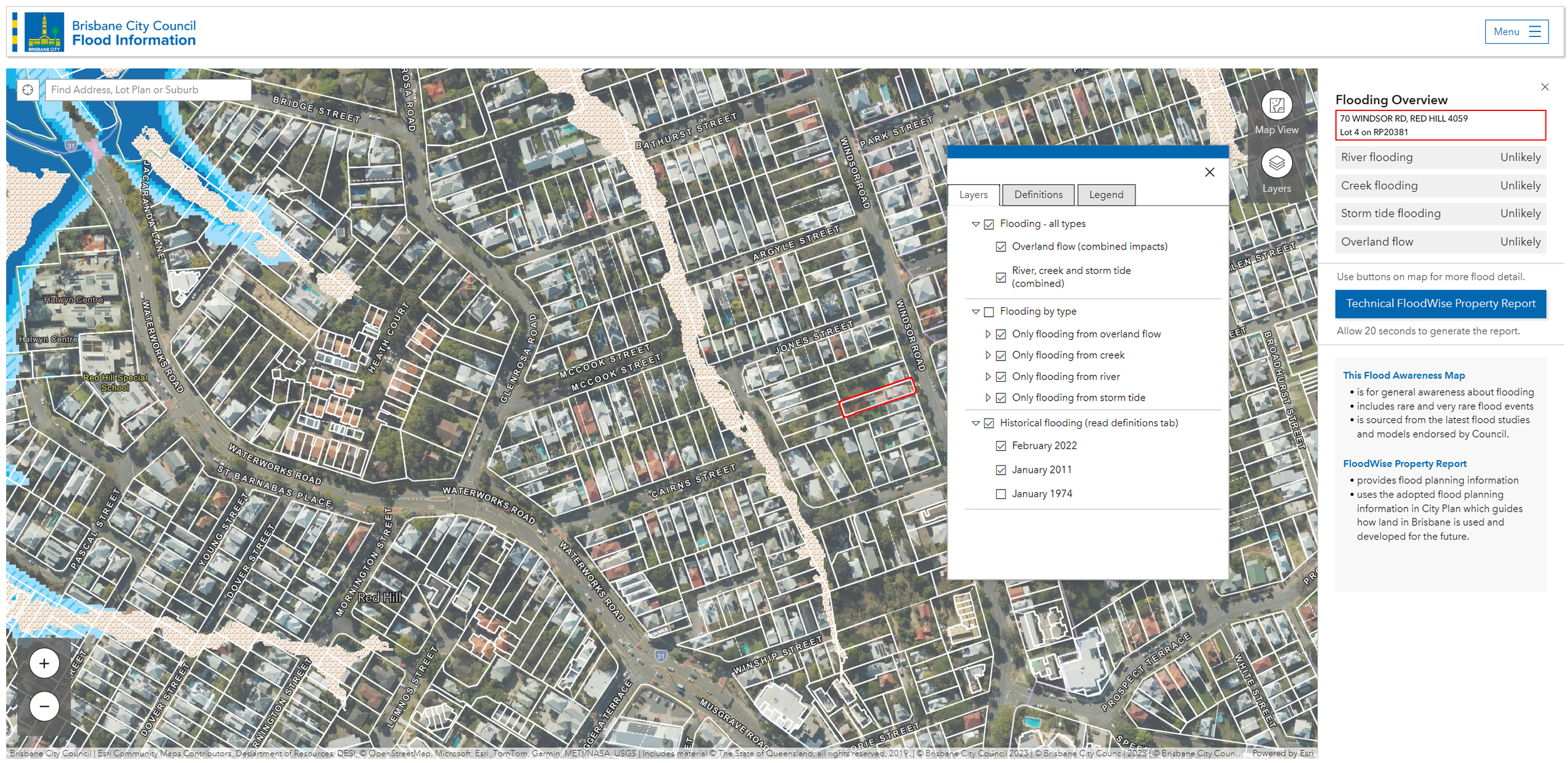
Task: Click the 70 Windsor Rd address box
Action: 1440,125
